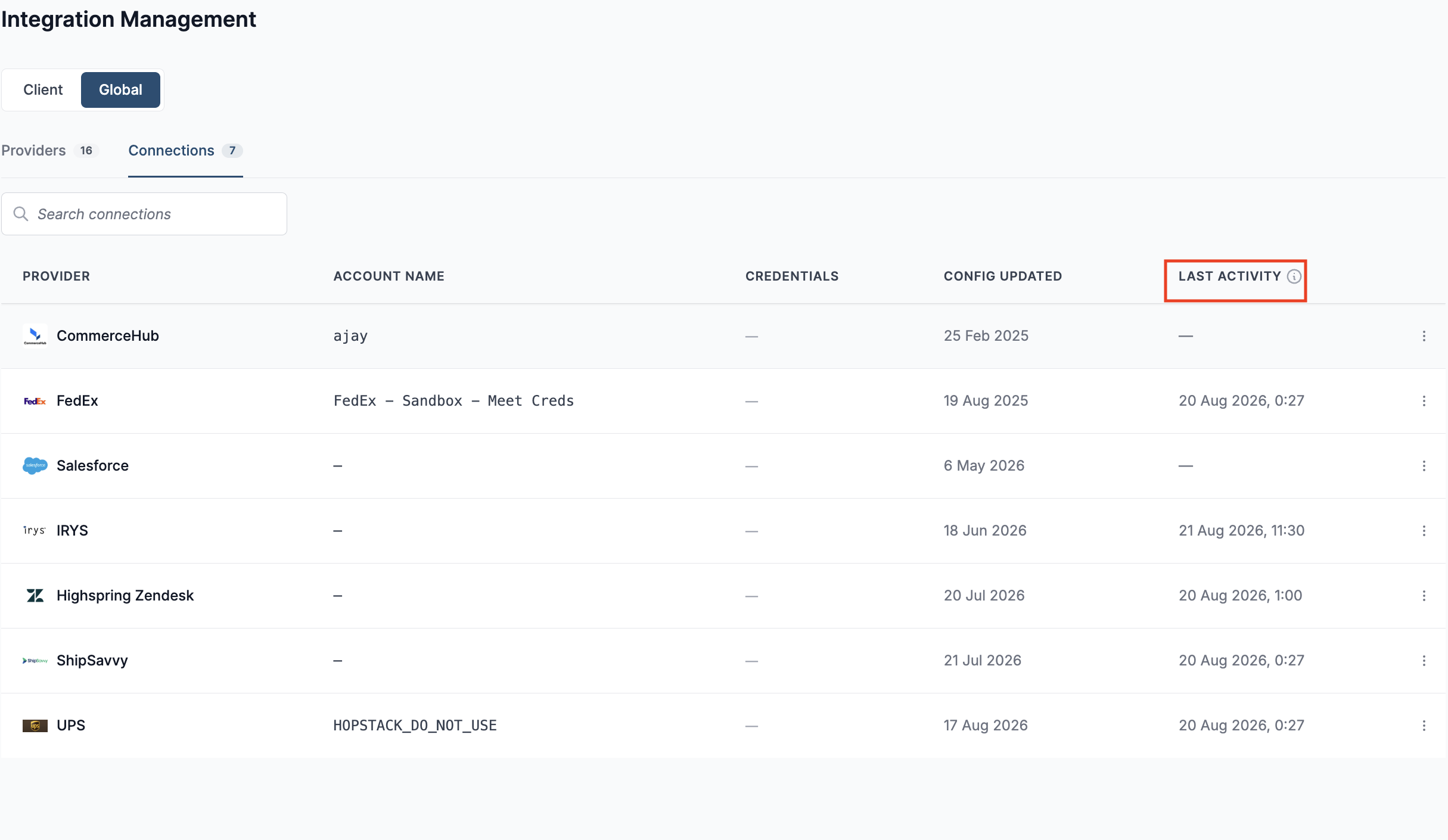Select the Salesforce provider name

(92, 466)
